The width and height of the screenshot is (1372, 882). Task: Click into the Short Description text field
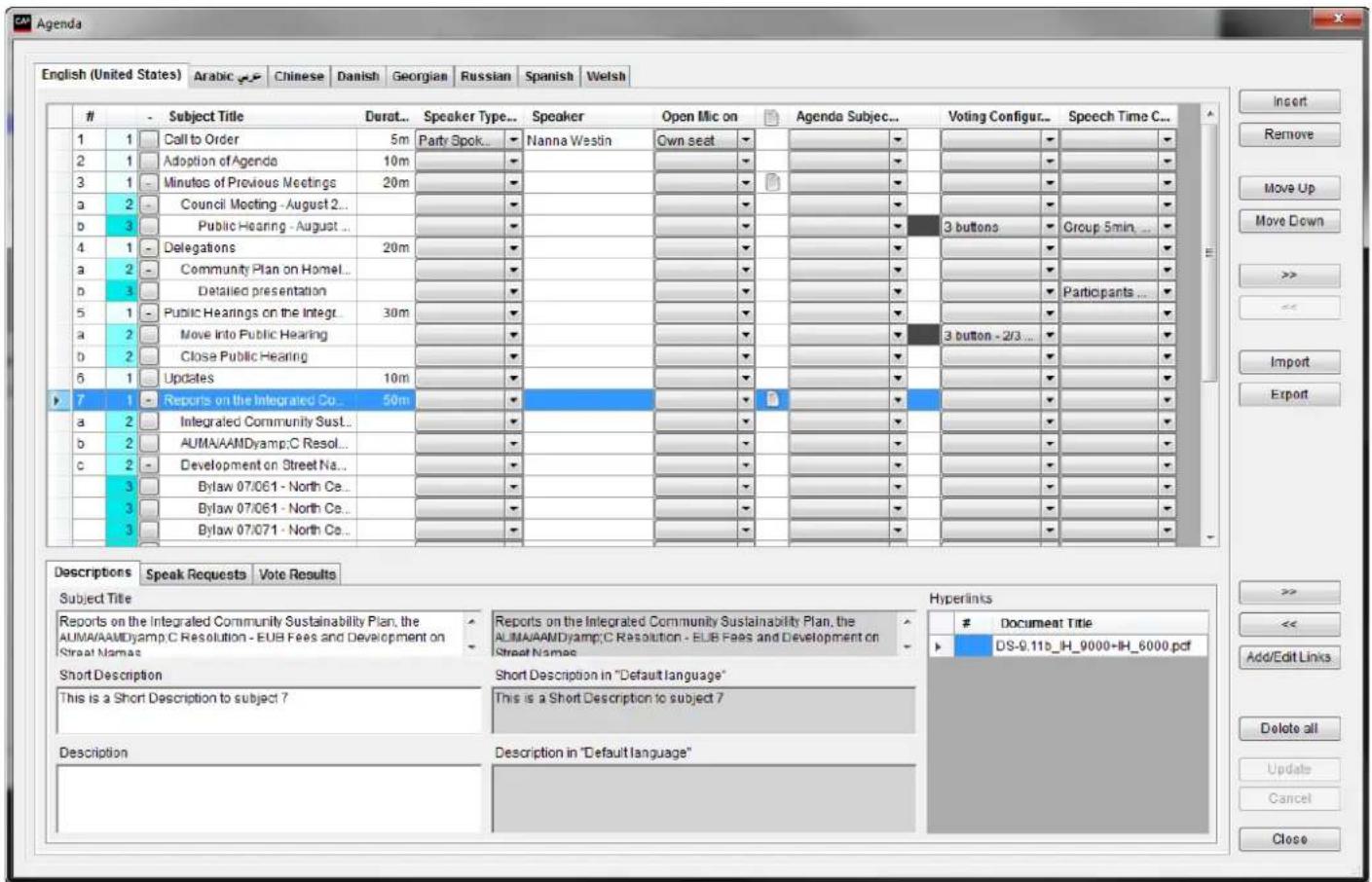tap(269, 710)
